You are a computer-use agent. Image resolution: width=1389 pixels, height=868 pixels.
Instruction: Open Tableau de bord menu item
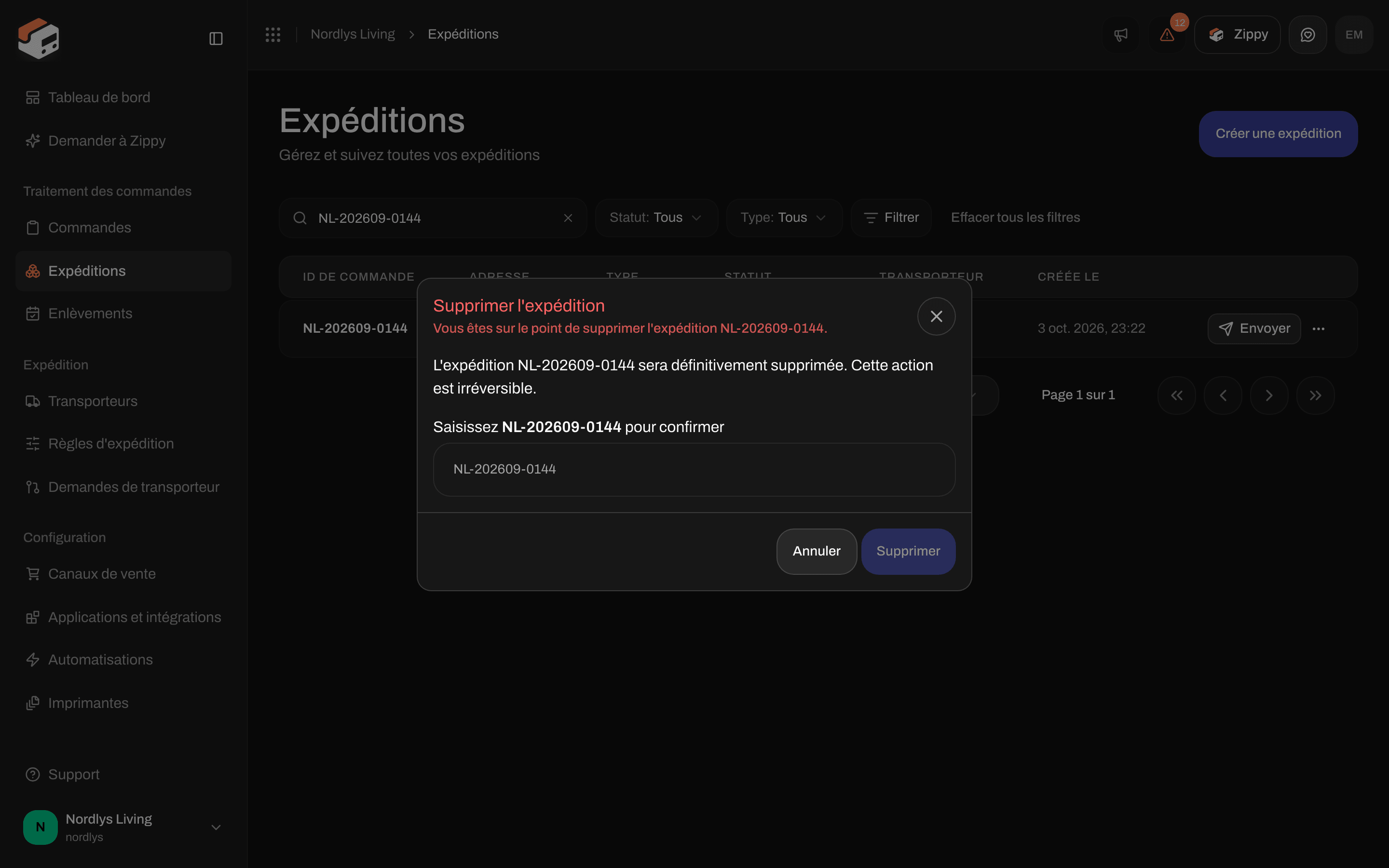pos(123,97)
